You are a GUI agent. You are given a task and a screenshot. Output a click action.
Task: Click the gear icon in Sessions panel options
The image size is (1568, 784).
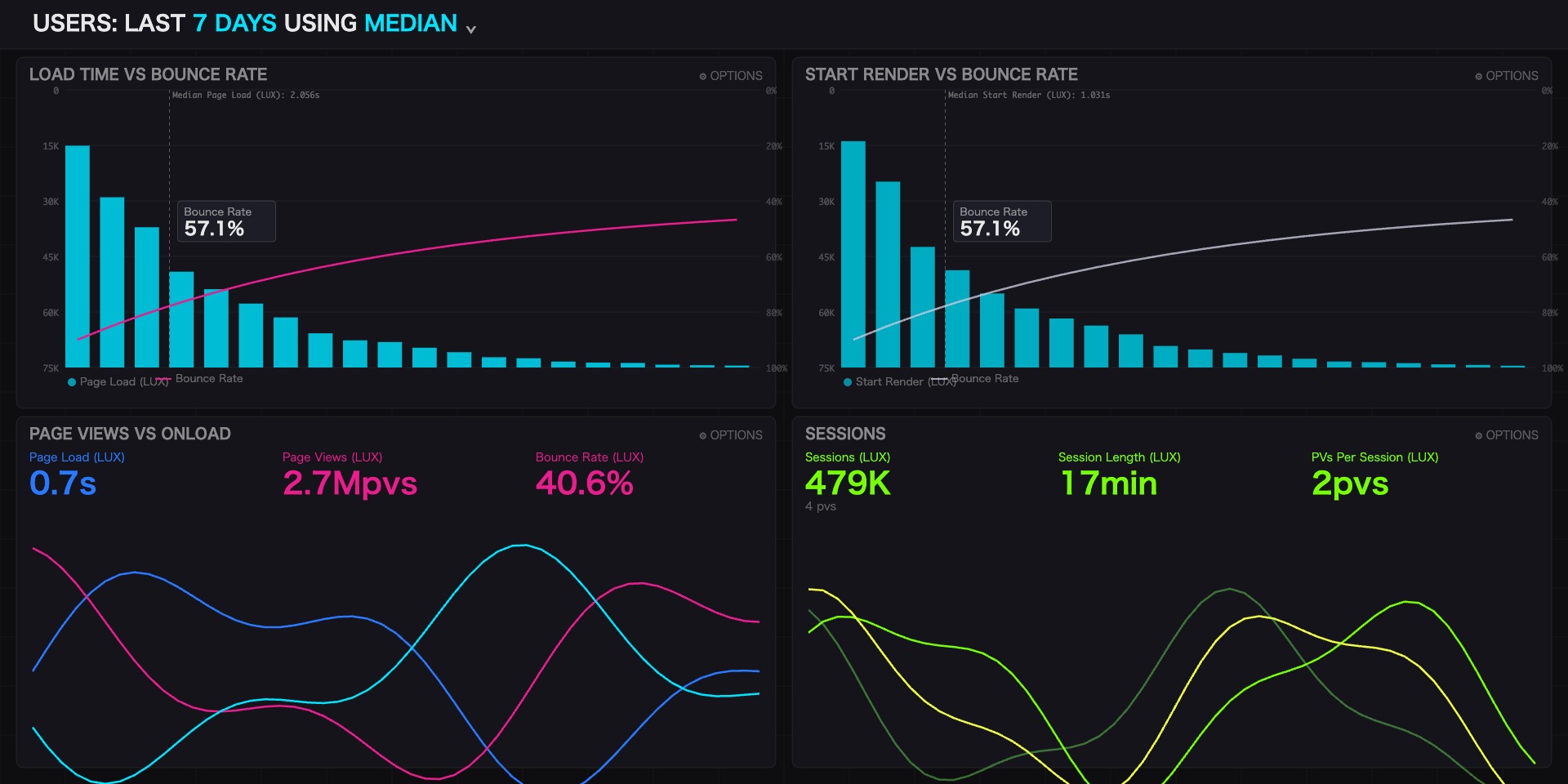1478,435
